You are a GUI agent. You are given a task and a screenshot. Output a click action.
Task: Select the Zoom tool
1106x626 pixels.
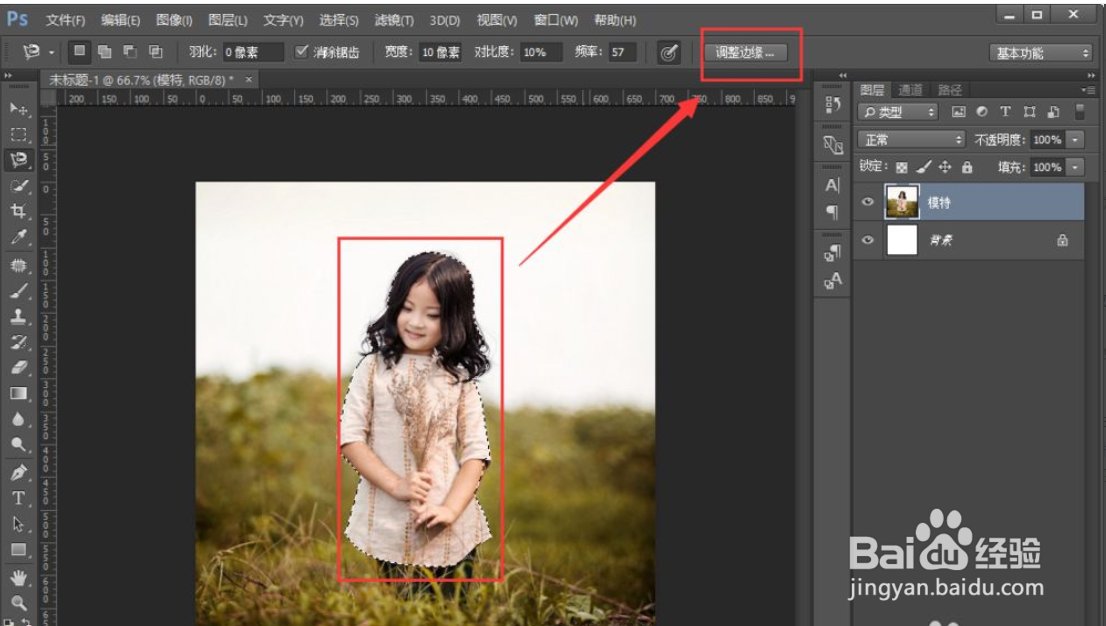pyautogui.click(x=18, y=603)
